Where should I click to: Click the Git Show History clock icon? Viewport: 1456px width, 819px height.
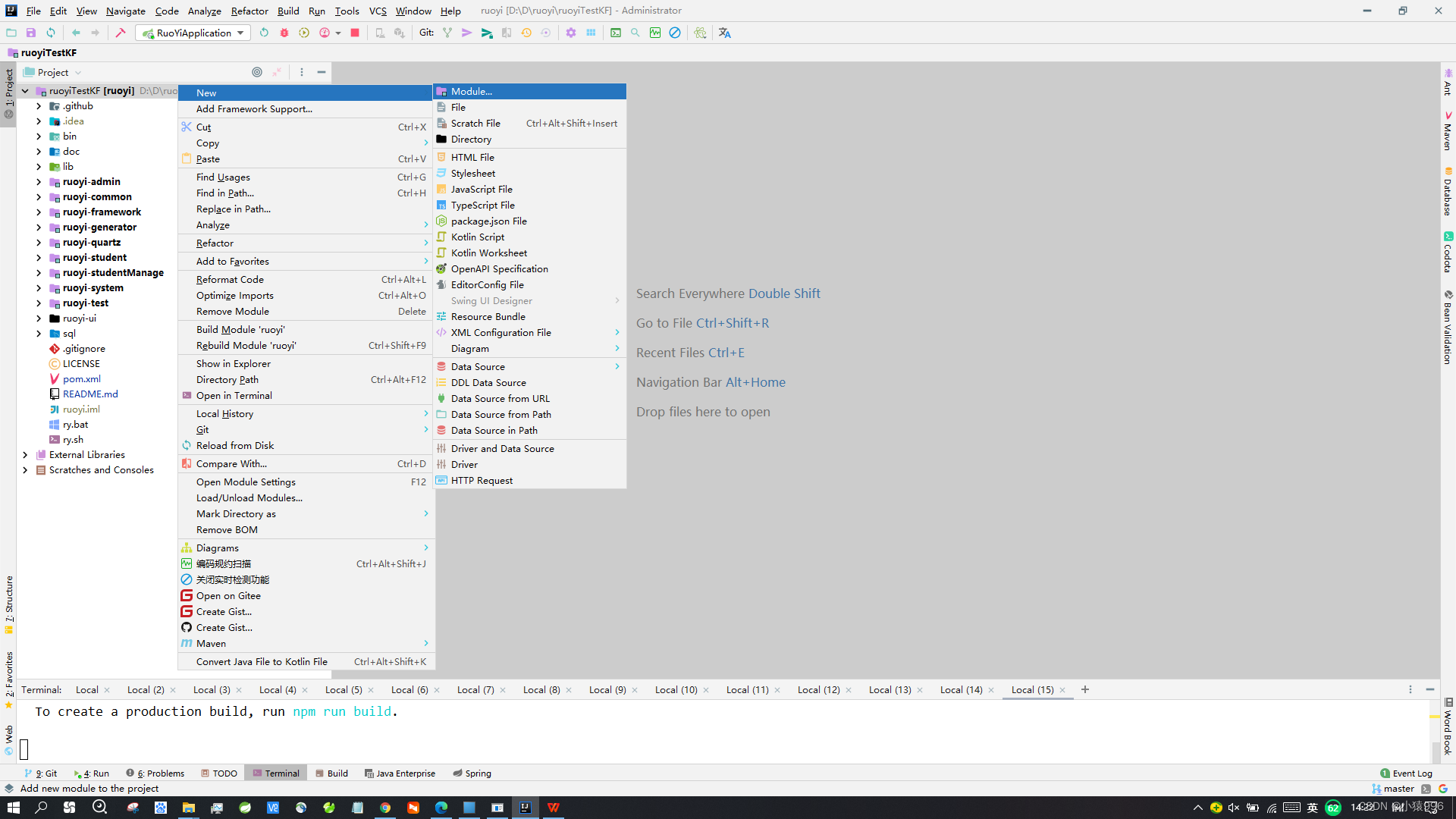(526, 33)
